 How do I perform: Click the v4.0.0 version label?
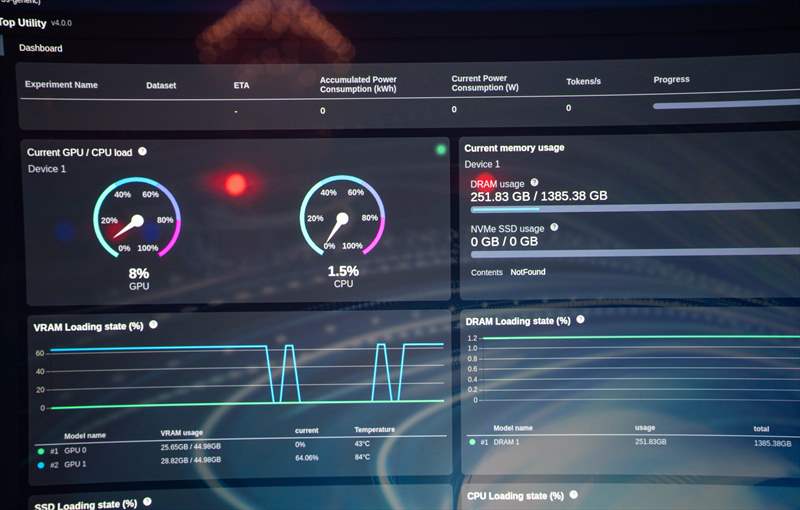pos(62,23)
